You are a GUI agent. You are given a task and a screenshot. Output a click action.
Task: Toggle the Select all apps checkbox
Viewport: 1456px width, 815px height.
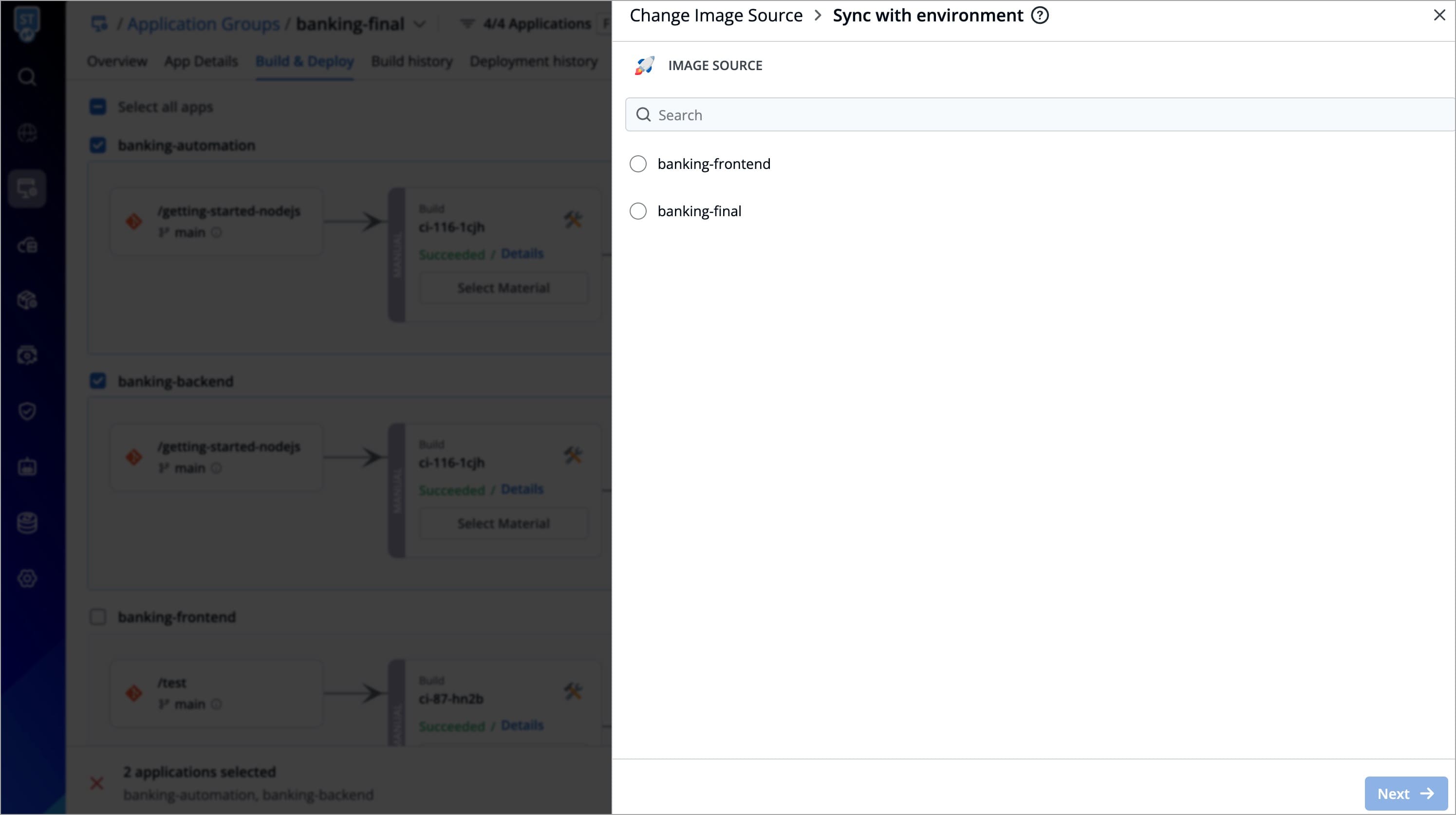pos(98,107)
